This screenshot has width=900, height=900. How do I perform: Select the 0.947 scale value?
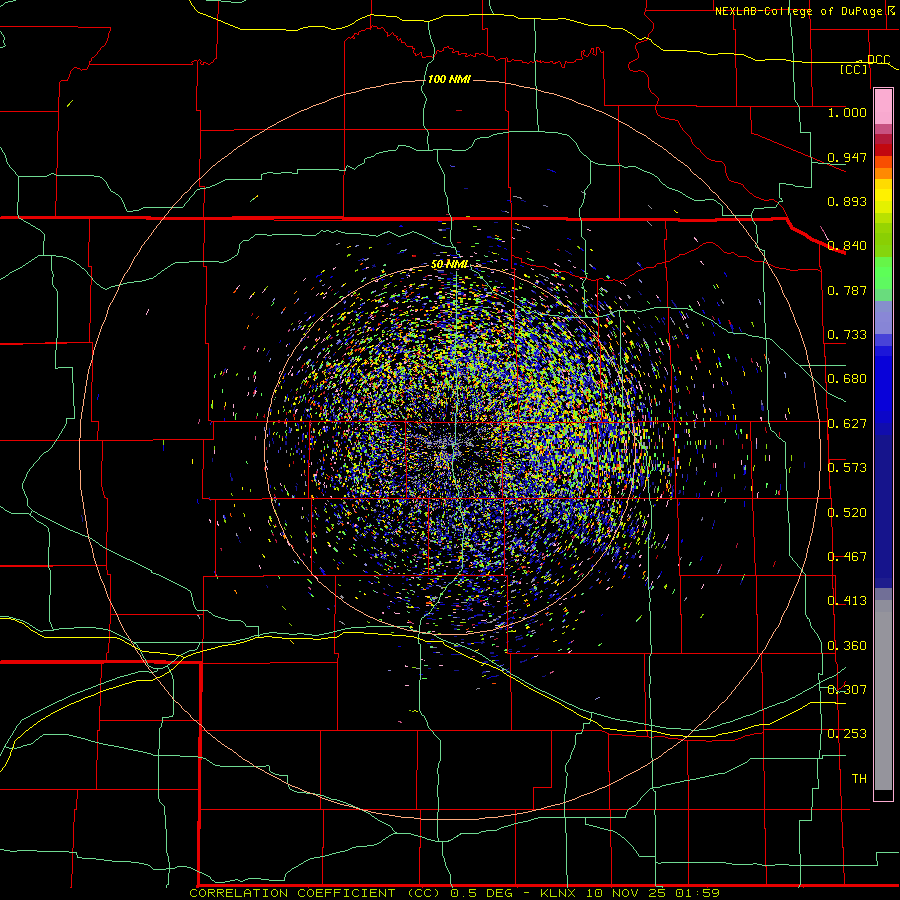pyautogui.click(x=847, y=157)
